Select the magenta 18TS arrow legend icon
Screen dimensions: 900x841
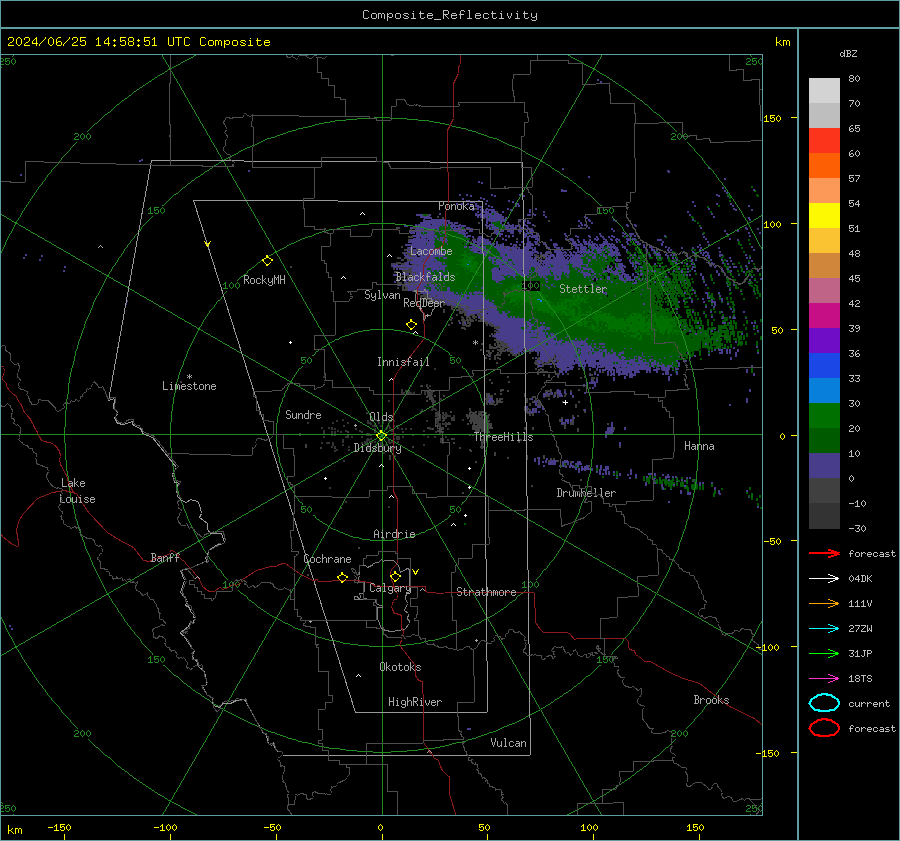coord(824,679)
